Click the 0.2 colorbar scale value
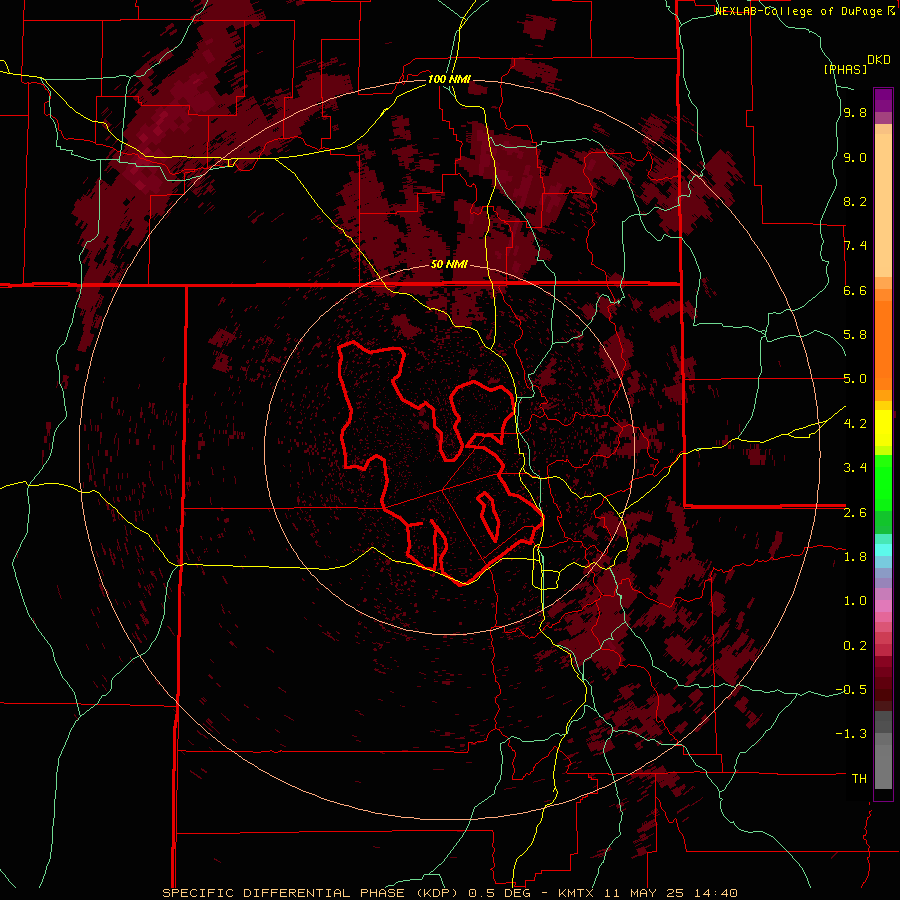Image resolution: width=900 pixels, height=900 pixels. (x=855, y=646)
